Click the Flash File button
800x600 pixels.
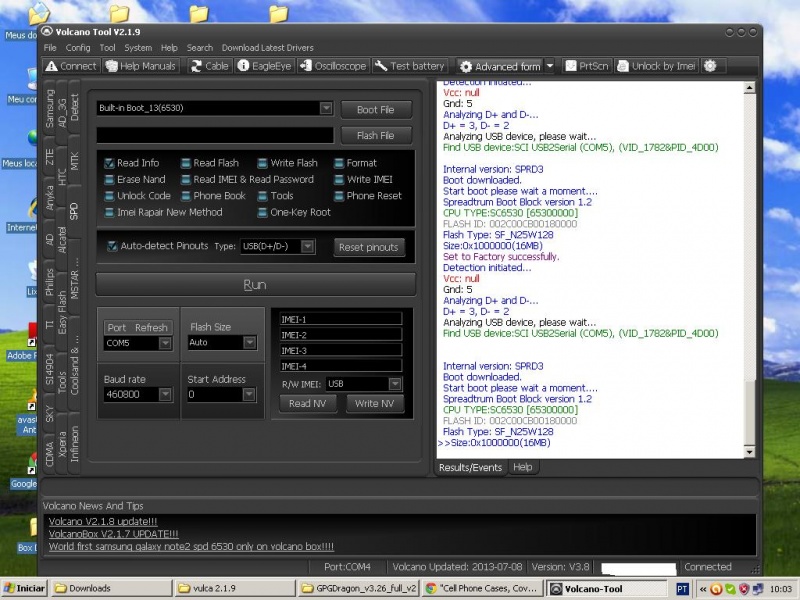(x=376, y=136)
